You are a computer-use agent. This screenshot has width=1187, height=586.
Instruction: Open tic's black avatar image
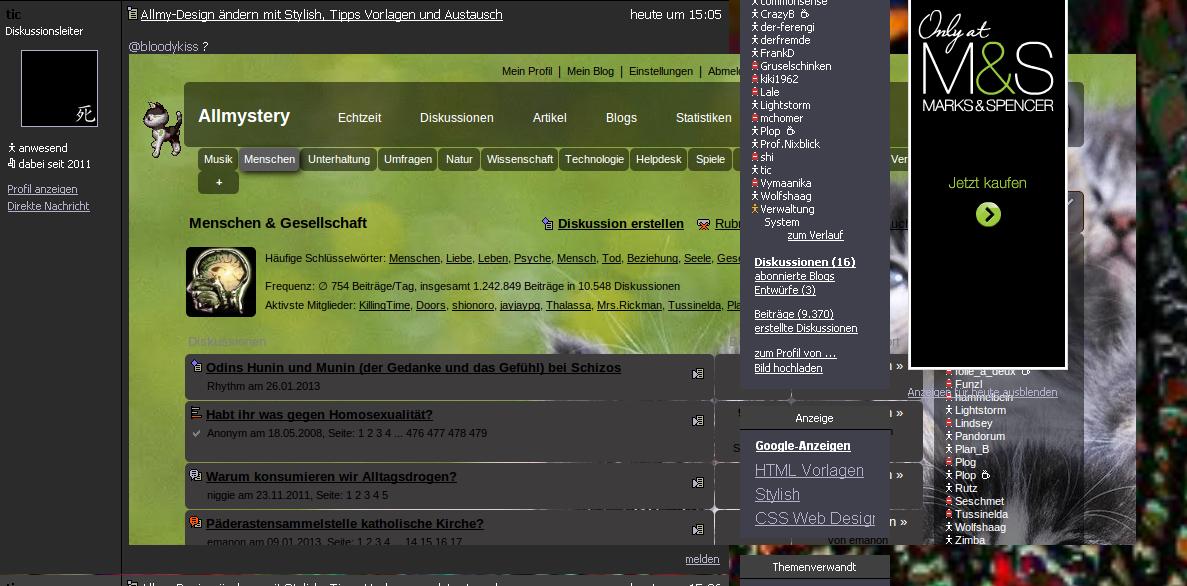coord(59,89)
